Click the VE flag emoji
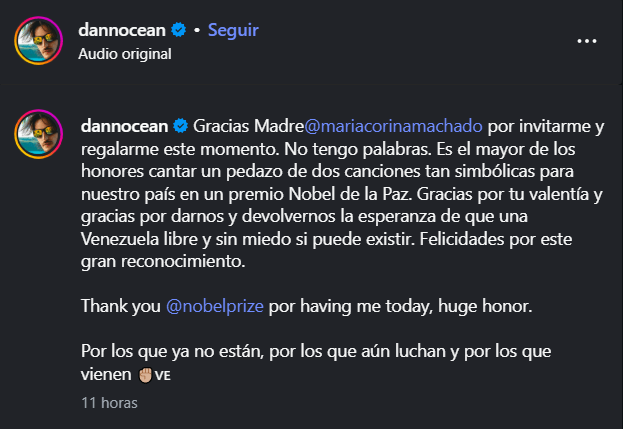 click(x=164, y=376)
